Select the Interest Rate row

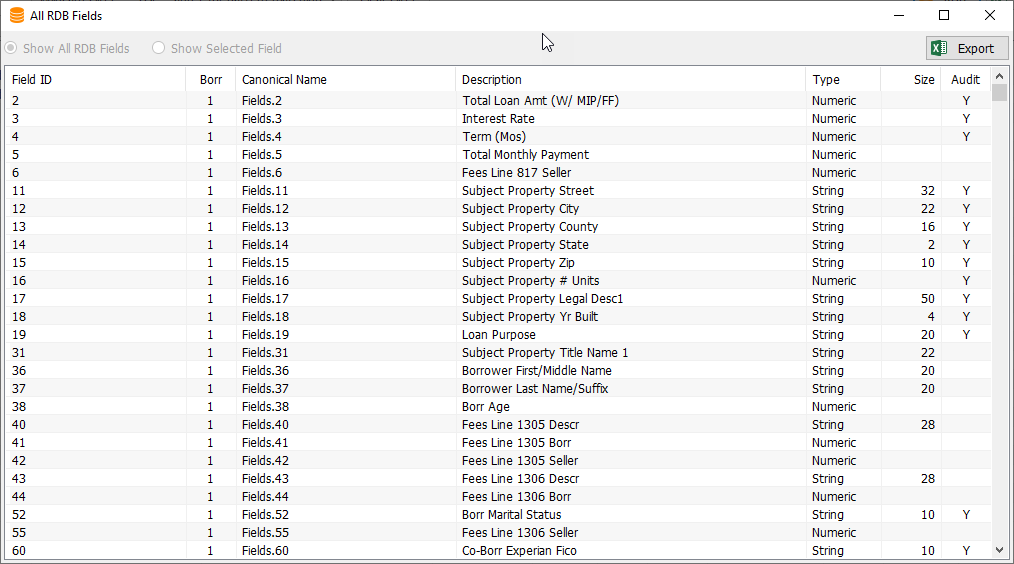click(498, 119)
